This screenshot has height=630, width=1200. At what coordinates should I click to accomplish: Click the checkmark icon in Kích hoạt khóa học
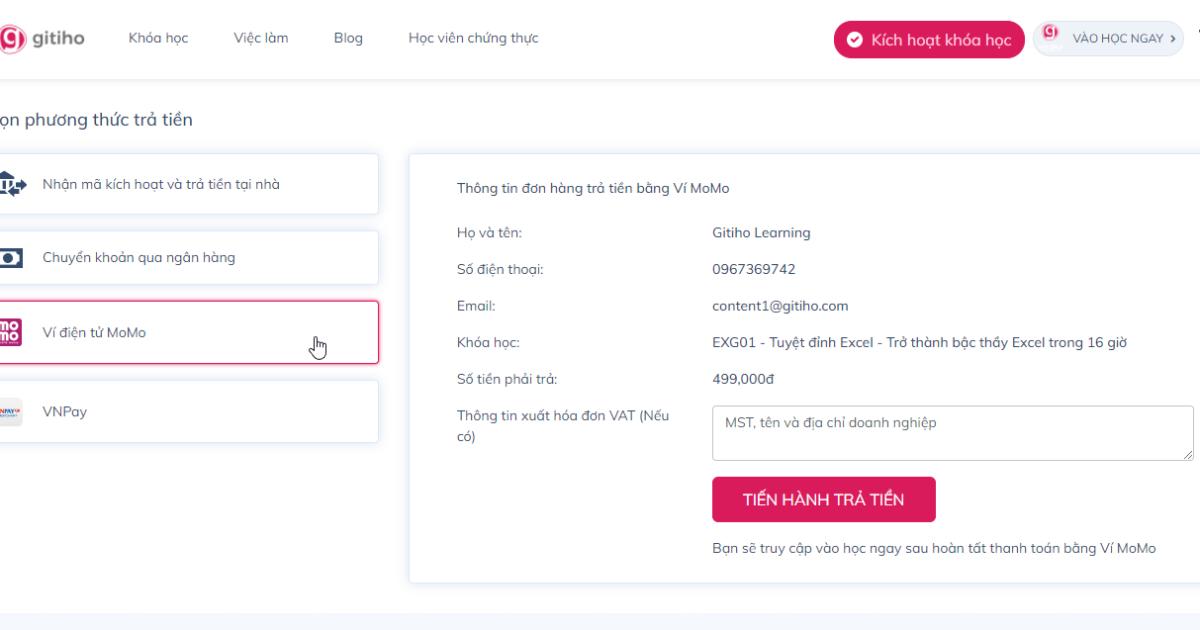(x=854, y=40)
